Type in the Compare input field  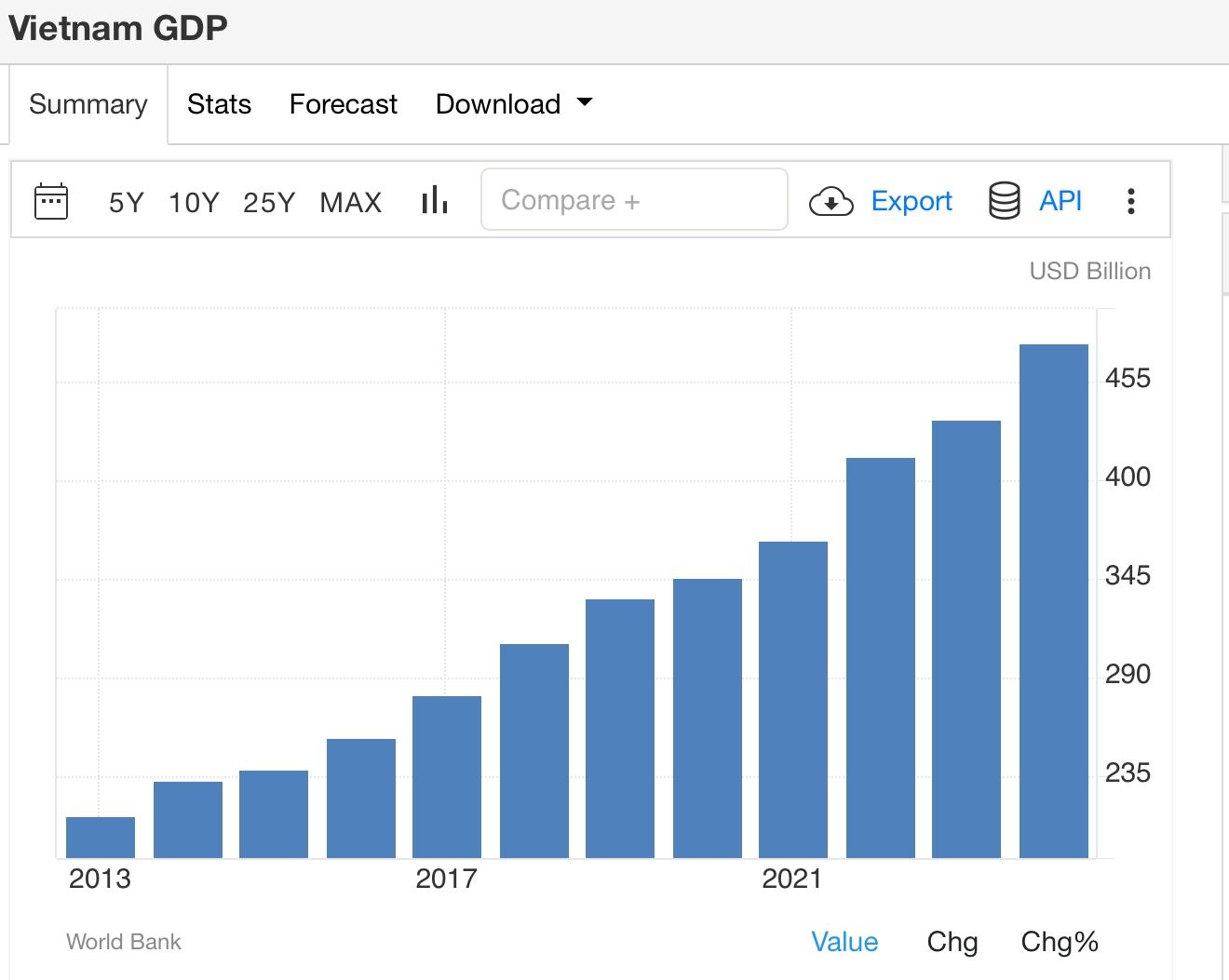pyautogui.click(x=634, y=200)
